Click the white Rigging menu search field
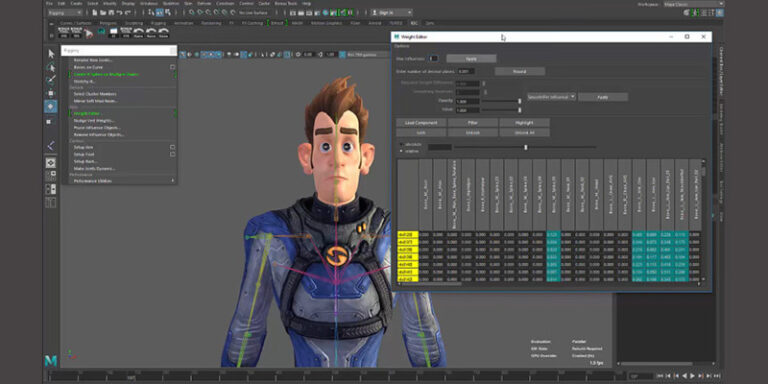The height and width of the screenshot is (384, 768). pos(119,50)
